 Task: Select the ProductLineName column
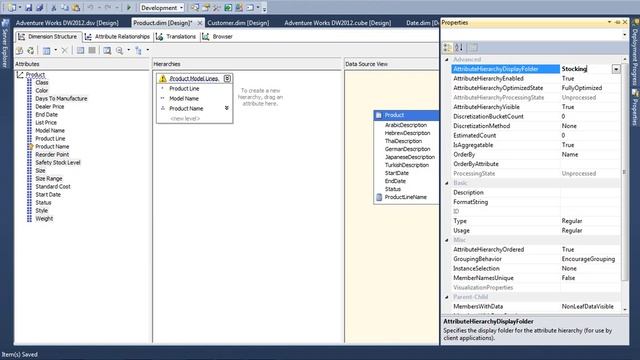click(x=406, y=197)
